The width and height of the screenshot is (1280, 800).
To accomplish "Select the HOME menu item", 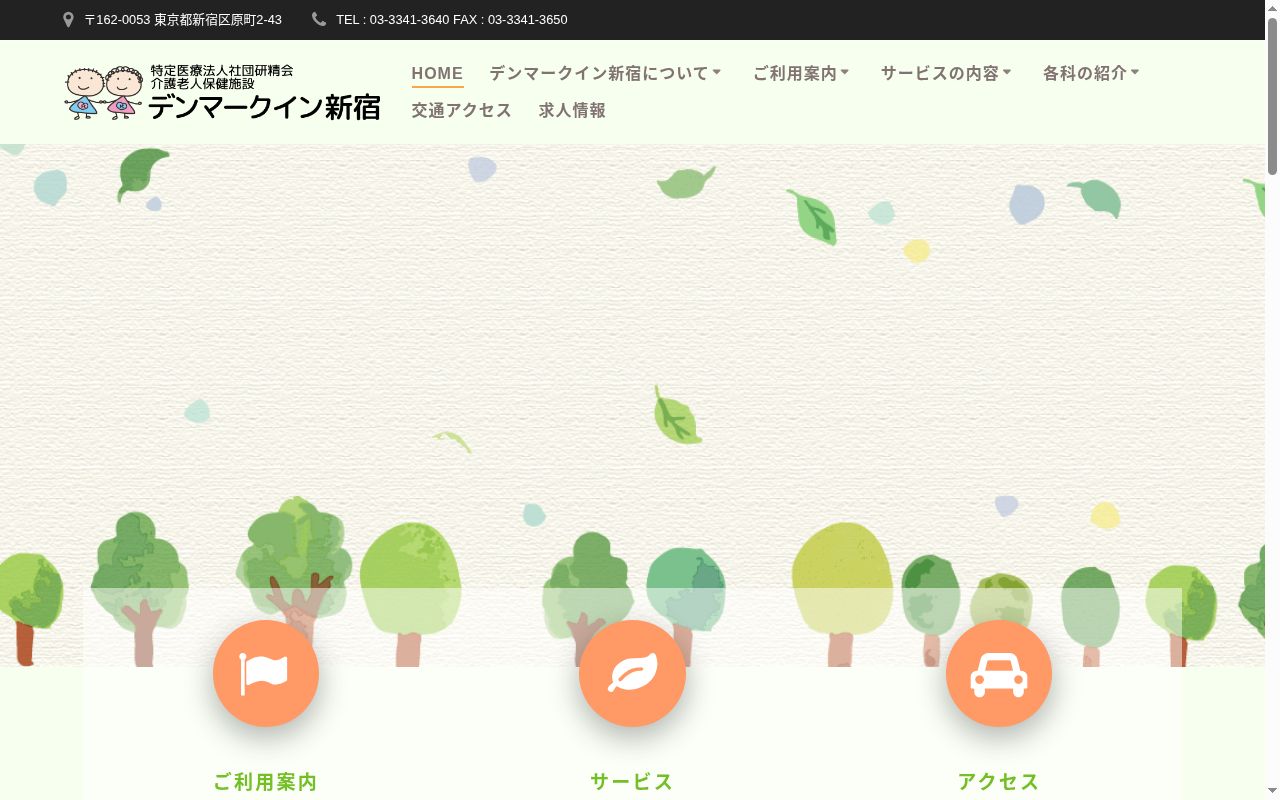I will (x=437, y=73).
